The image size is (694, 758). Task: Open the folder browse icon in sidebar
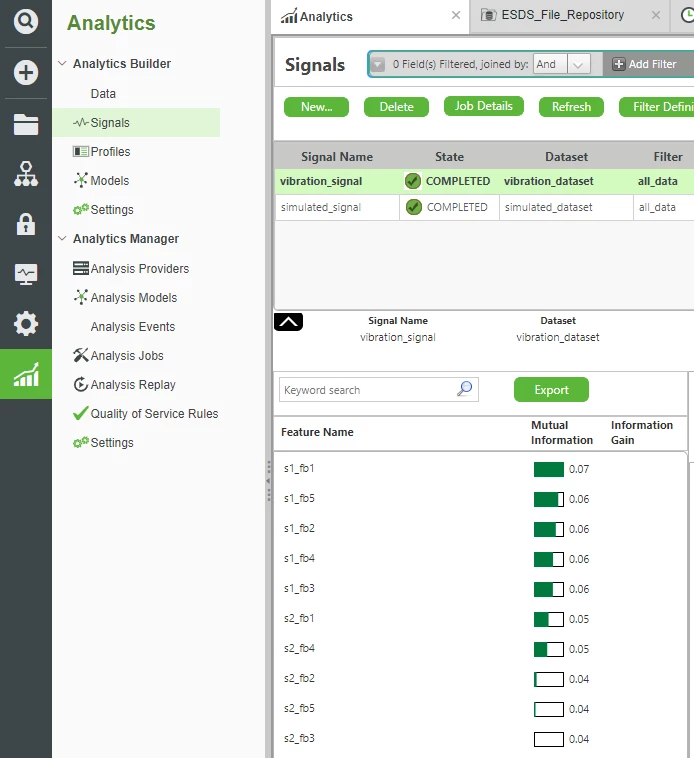[26, 125]
